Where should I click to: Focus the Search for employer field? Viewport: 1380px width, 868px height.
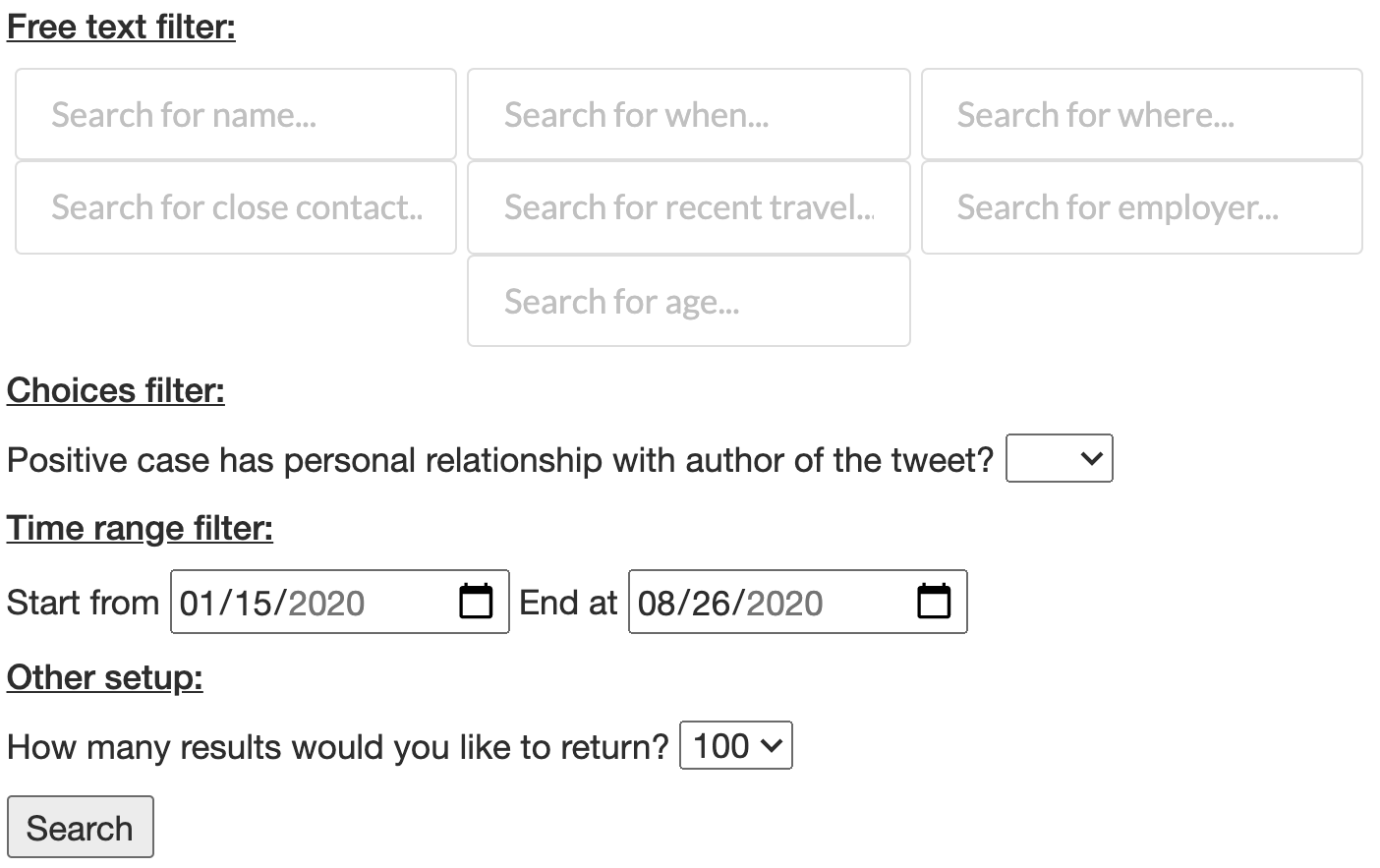point(1141,207)
